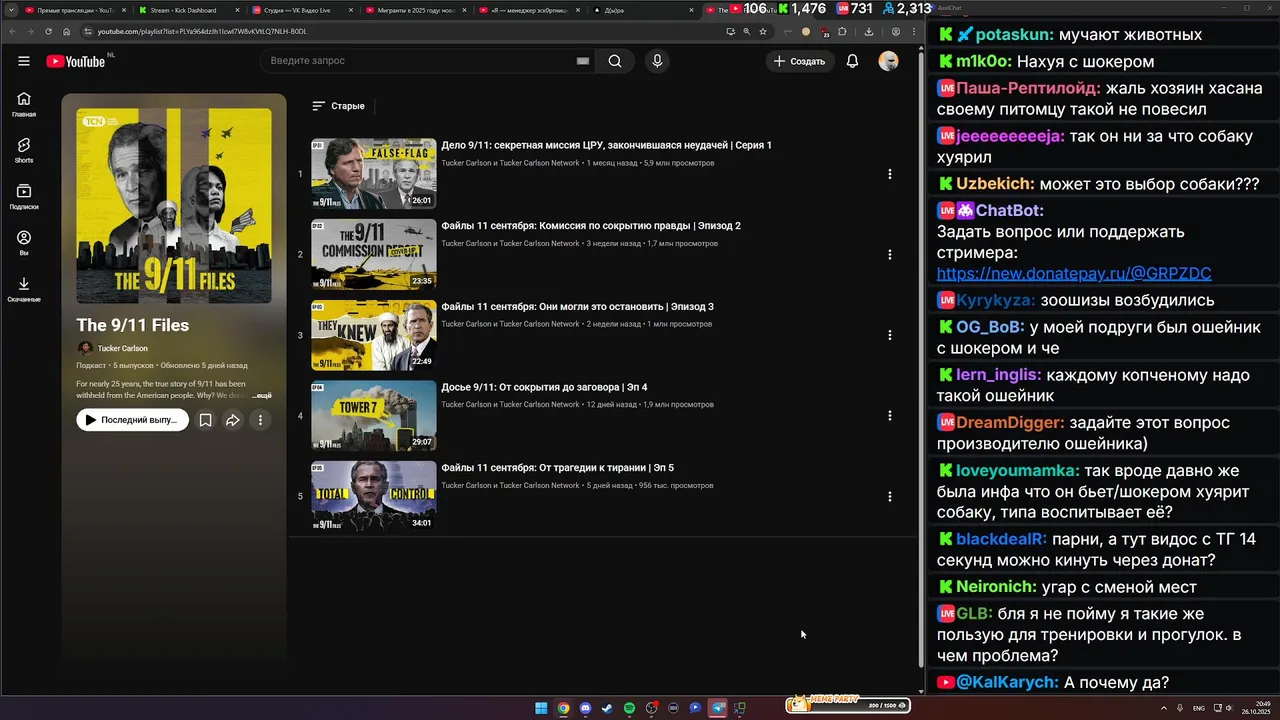Go back in browser toolbar

[x=12, y=31]
